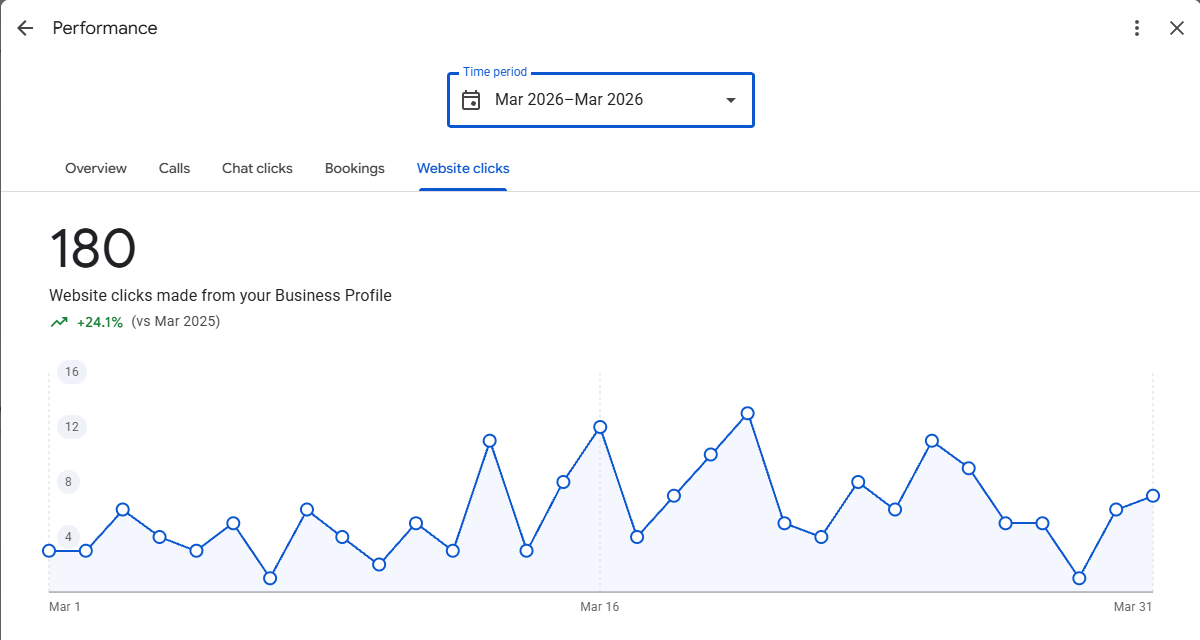The height and width of the screenshot is (640, 1200).
Task: Click the 180 total clicks number
Action: [92, 248]
